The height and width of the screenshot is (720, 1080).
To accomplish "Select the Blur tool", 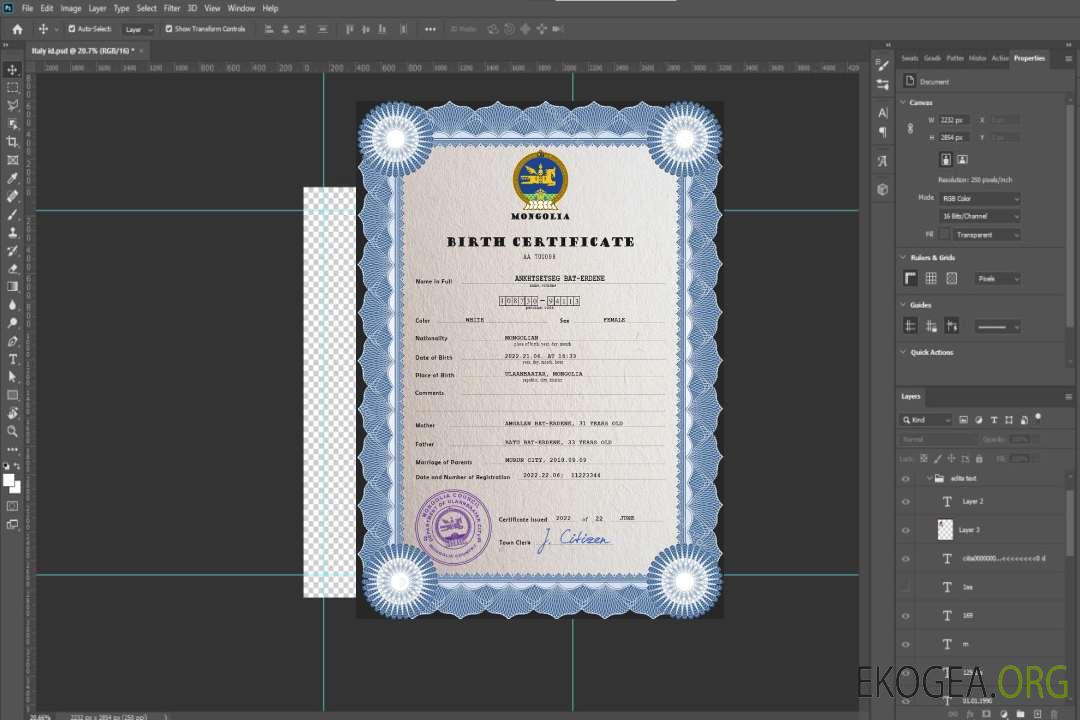I will tap(12, 305).
